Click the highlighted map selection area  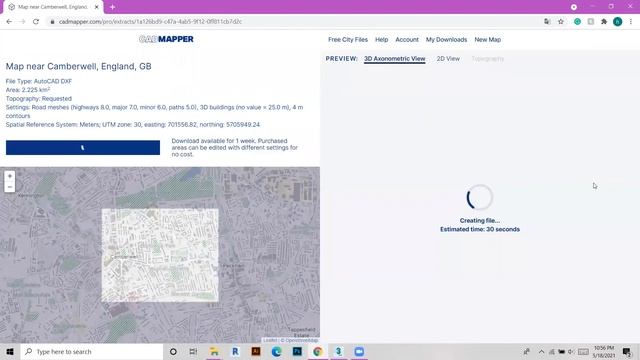coord(160,255)
